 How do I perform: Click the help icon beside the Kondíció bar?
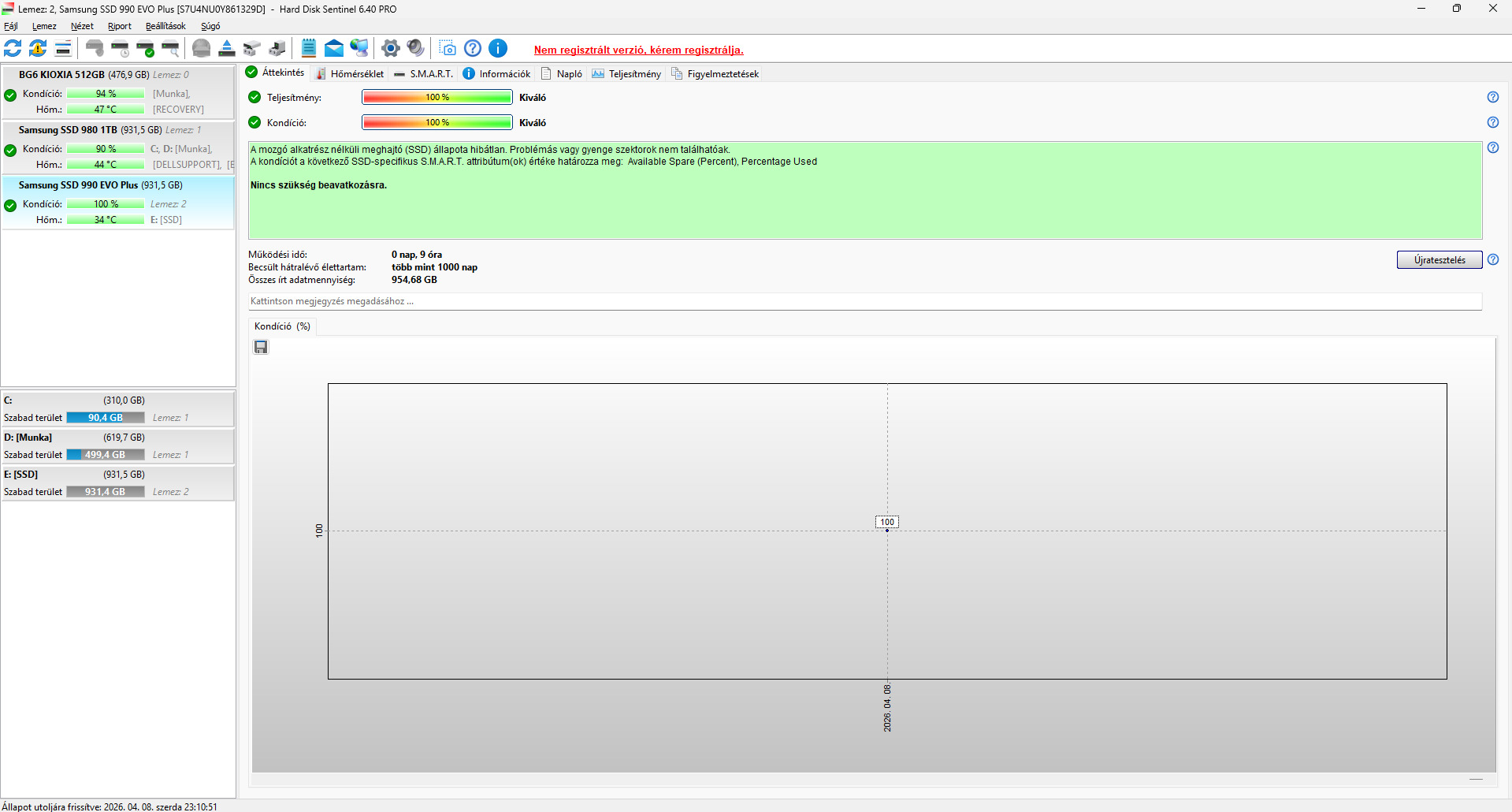pos(1493,122)
